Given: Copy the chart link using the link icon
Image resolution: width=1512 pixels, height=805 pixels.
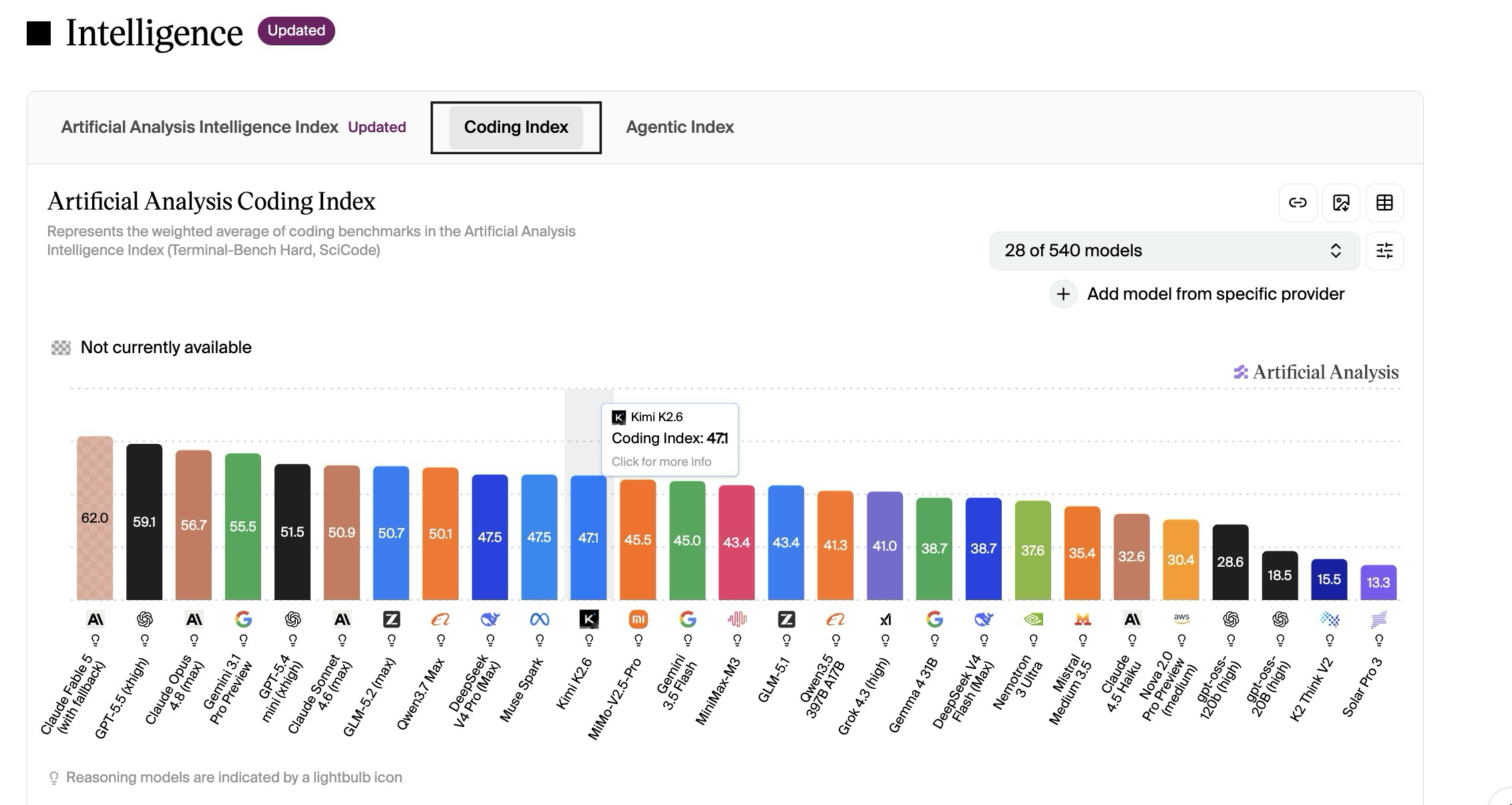Looking at the screenshot, I should [x=1298, y=203].
